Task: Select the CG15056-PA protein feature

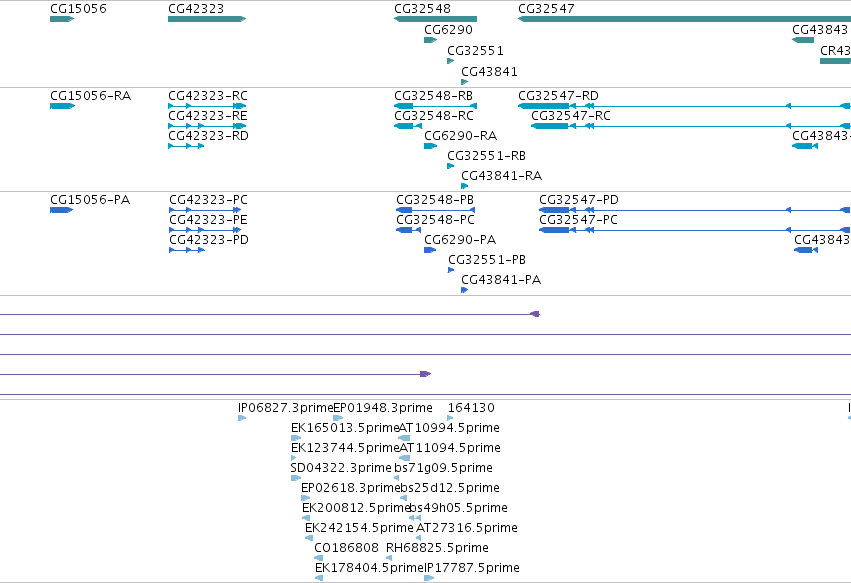Action: 61,210
